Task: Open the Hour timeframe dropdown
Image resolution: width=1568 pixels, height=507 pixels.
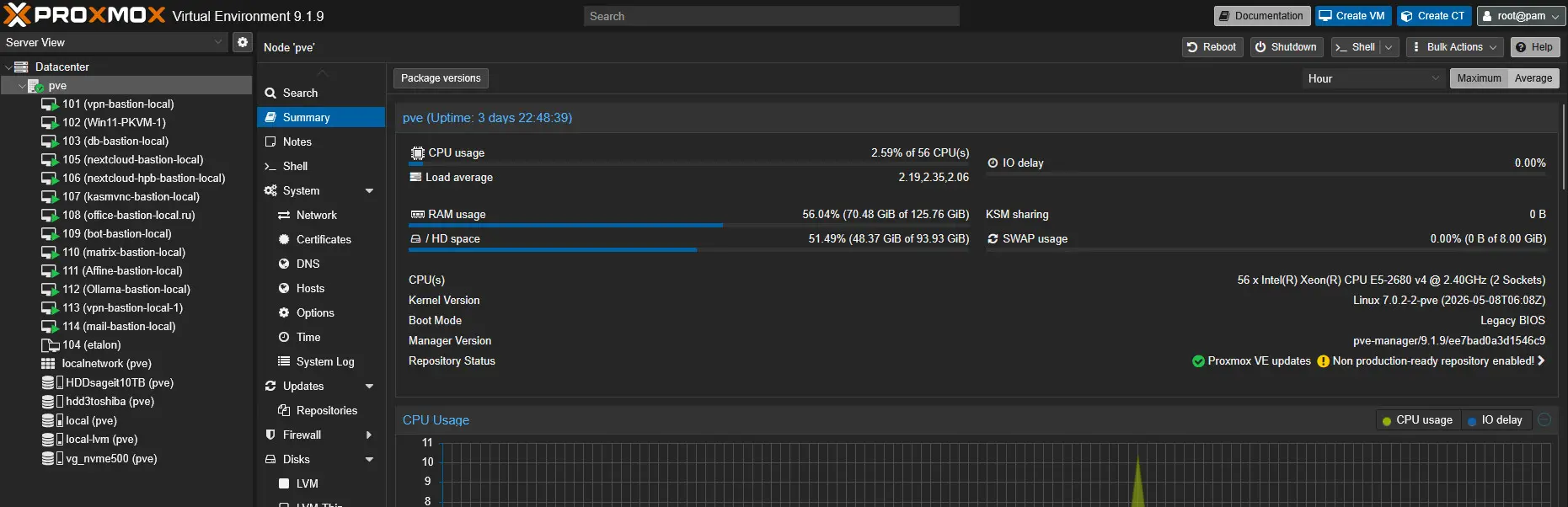Action: (1373, 78)
